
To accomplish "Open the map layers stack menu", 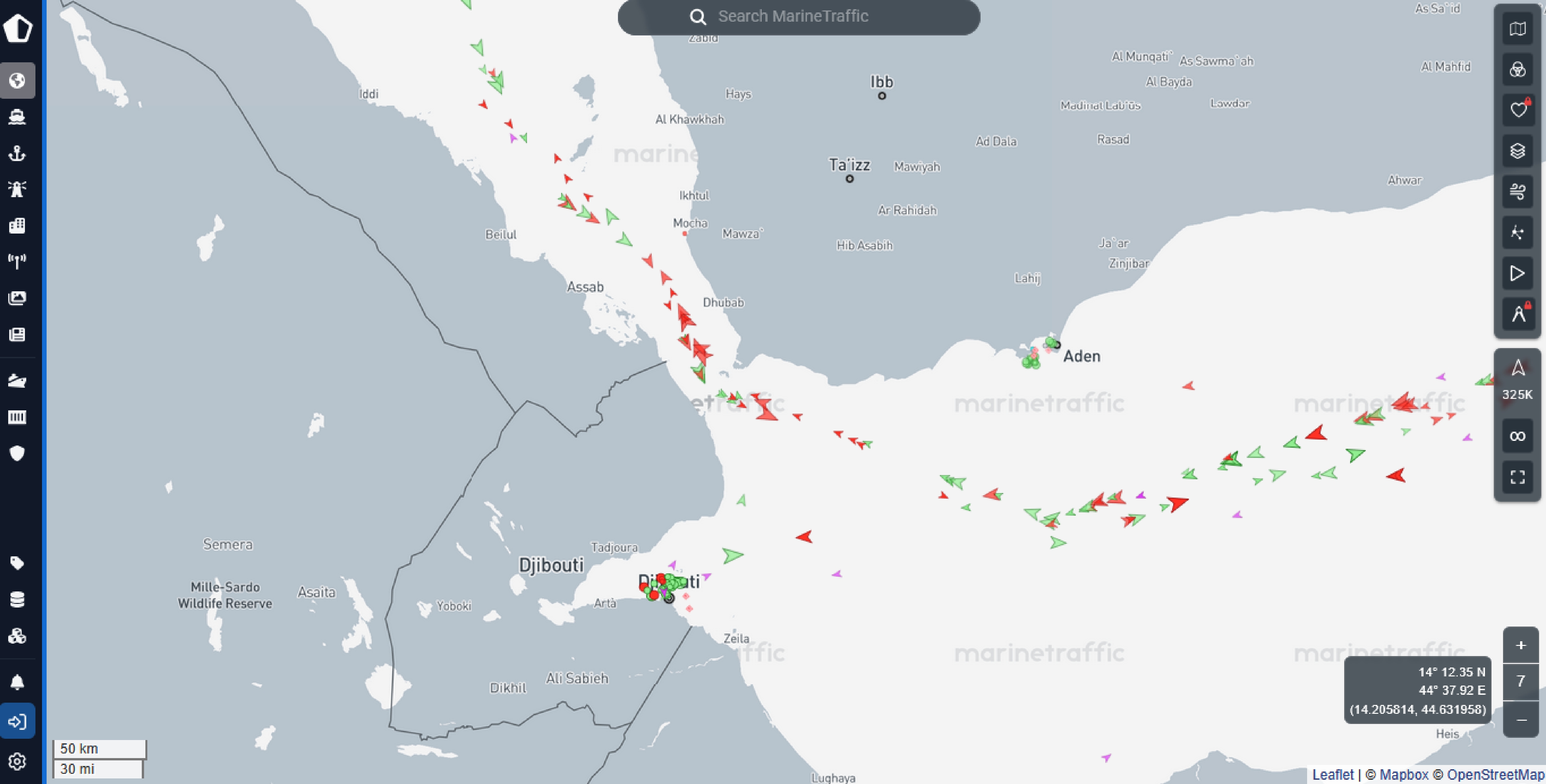I will click(1517, 151).
